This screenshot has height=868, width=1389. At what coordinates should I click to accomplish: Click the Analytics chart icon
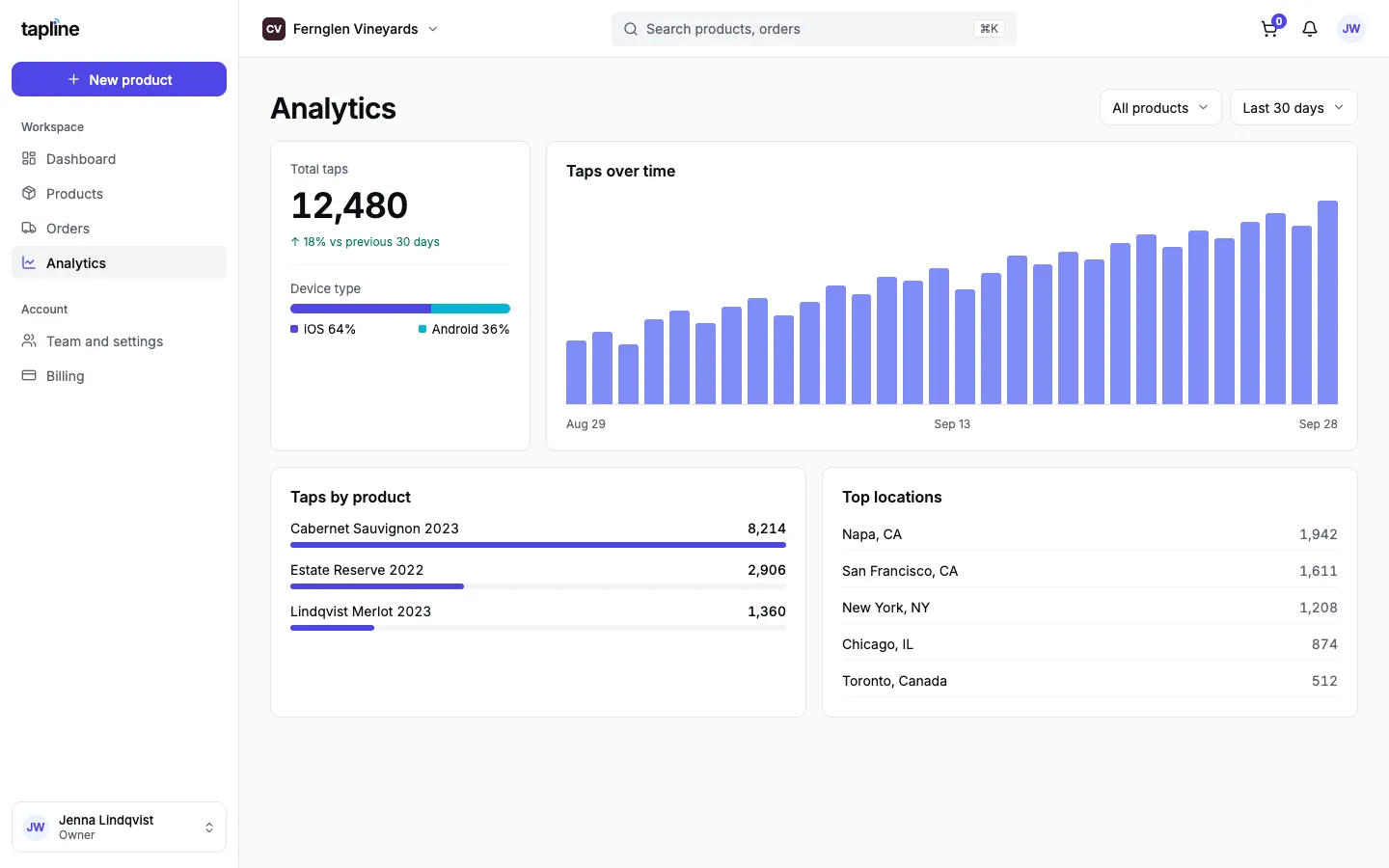pyautogui.click(x=29, y=263)
